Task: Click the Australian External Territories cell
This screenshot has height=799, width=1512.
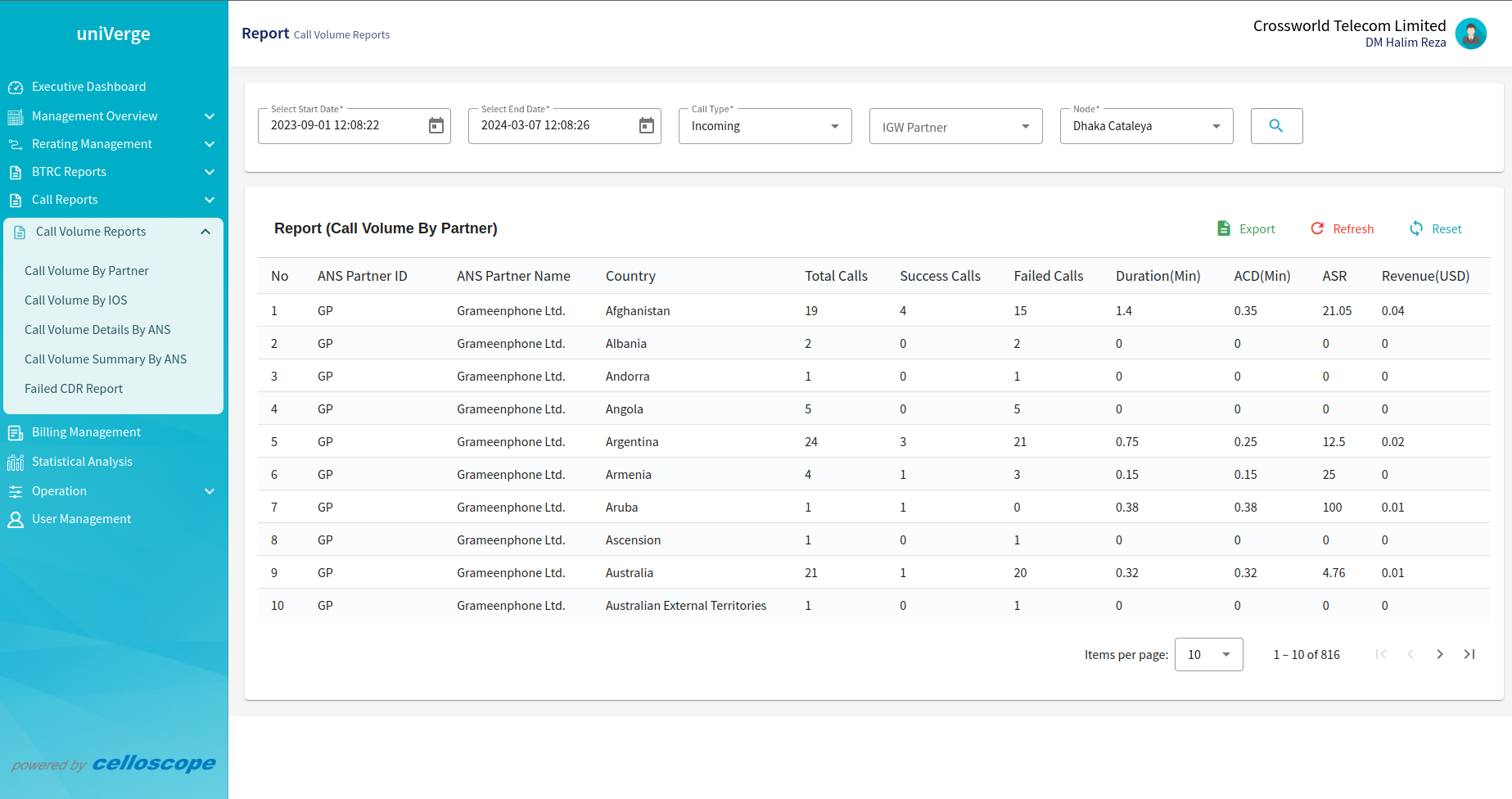Action: [x=686, y=606]
